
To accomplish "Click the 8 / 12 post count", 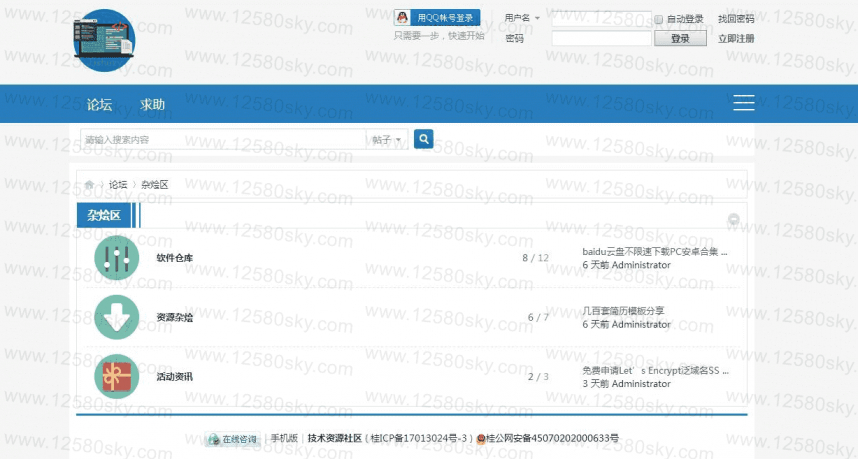I will [x=535, y=258].
